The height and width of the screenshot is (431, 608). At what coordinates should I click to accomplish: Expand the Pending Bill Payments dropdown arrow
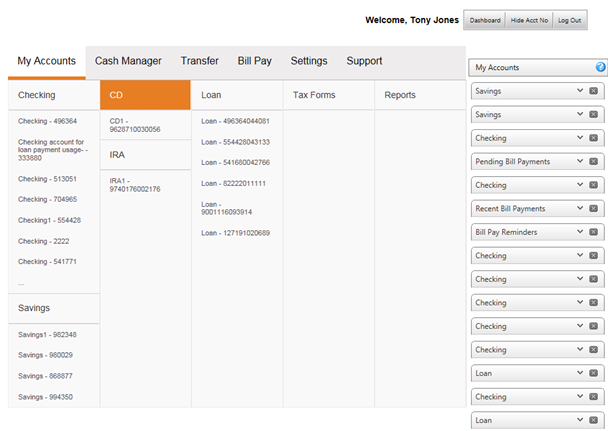tap(579, 161)
